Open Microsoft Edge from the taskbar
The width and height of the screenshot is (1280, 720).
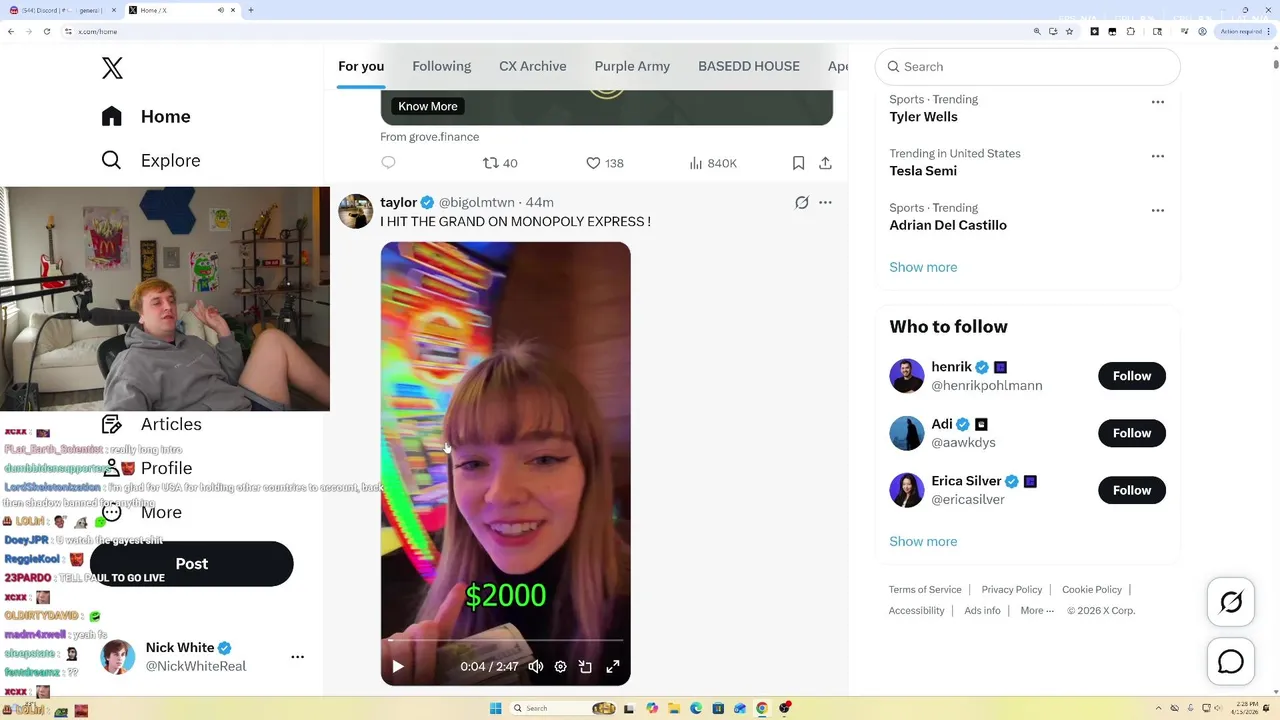(x=696, y=708)
